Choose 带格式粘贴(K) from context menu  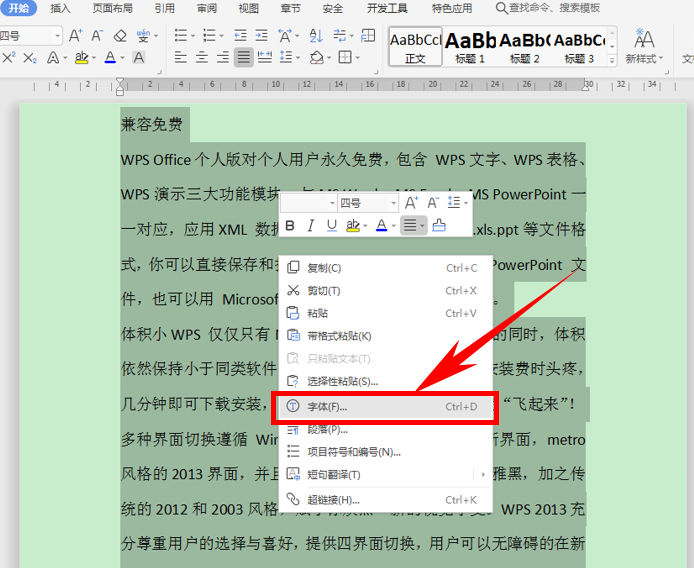click(386, 336)
